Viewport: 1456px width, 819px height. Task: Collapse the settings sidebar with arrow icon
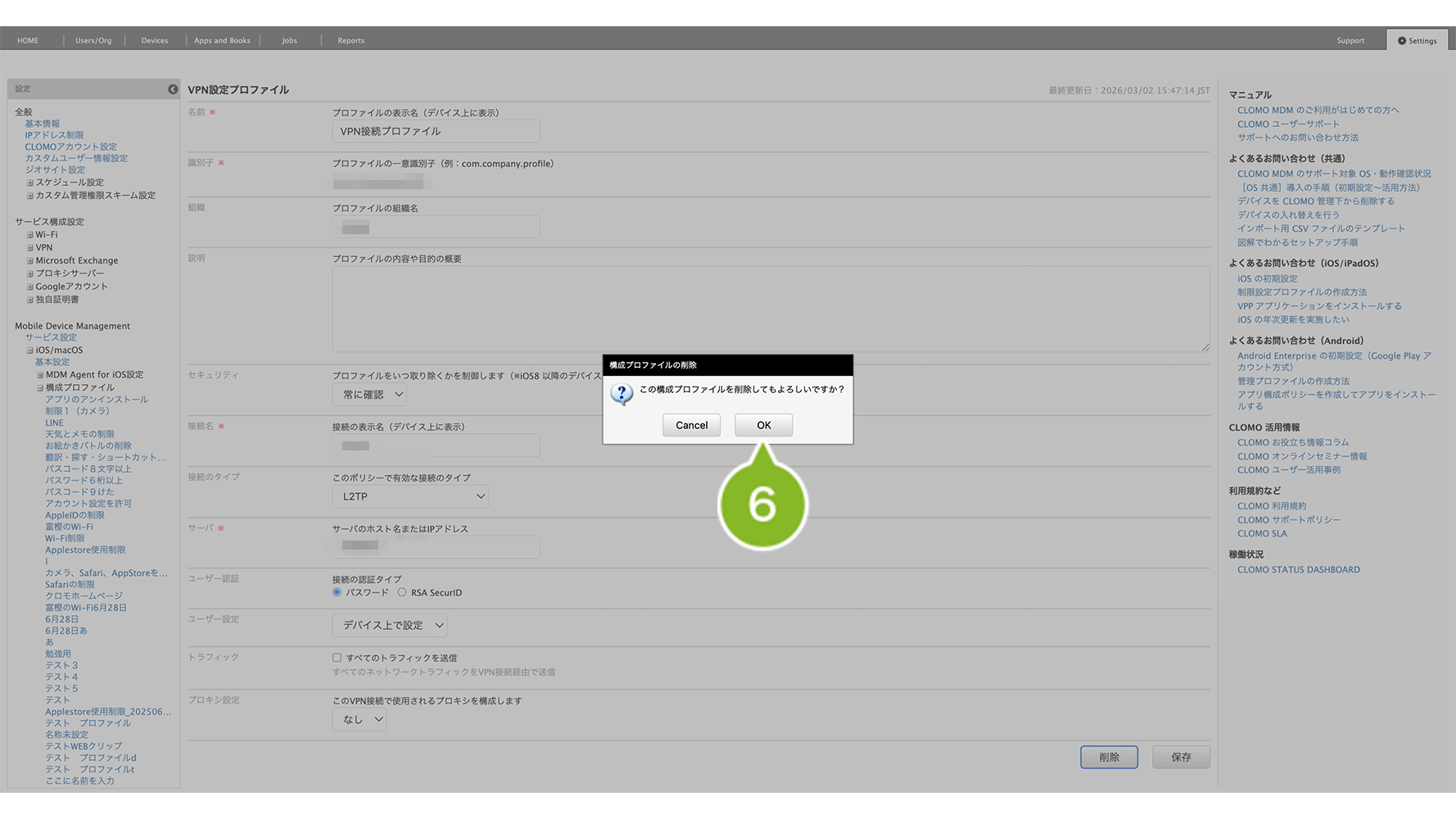[173, 89]
